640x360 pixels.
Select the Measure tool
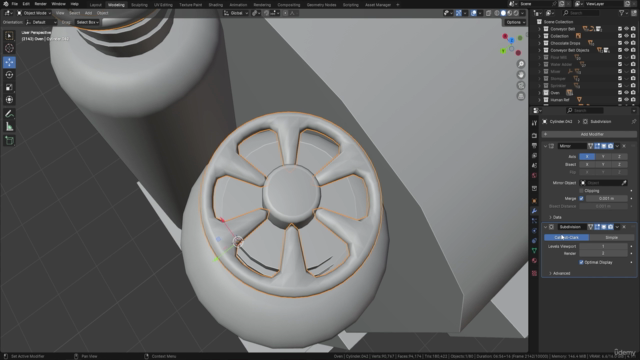pyautogui.click(x=9, y=127)
